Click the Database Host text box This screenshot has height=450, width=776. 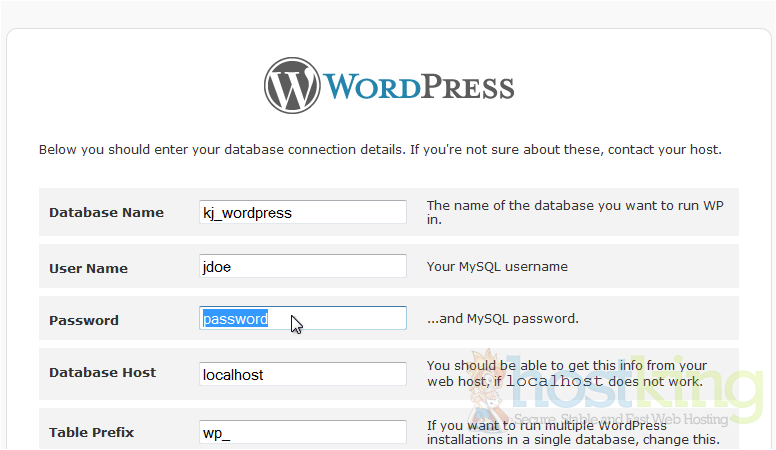click(x=303, y=374)
